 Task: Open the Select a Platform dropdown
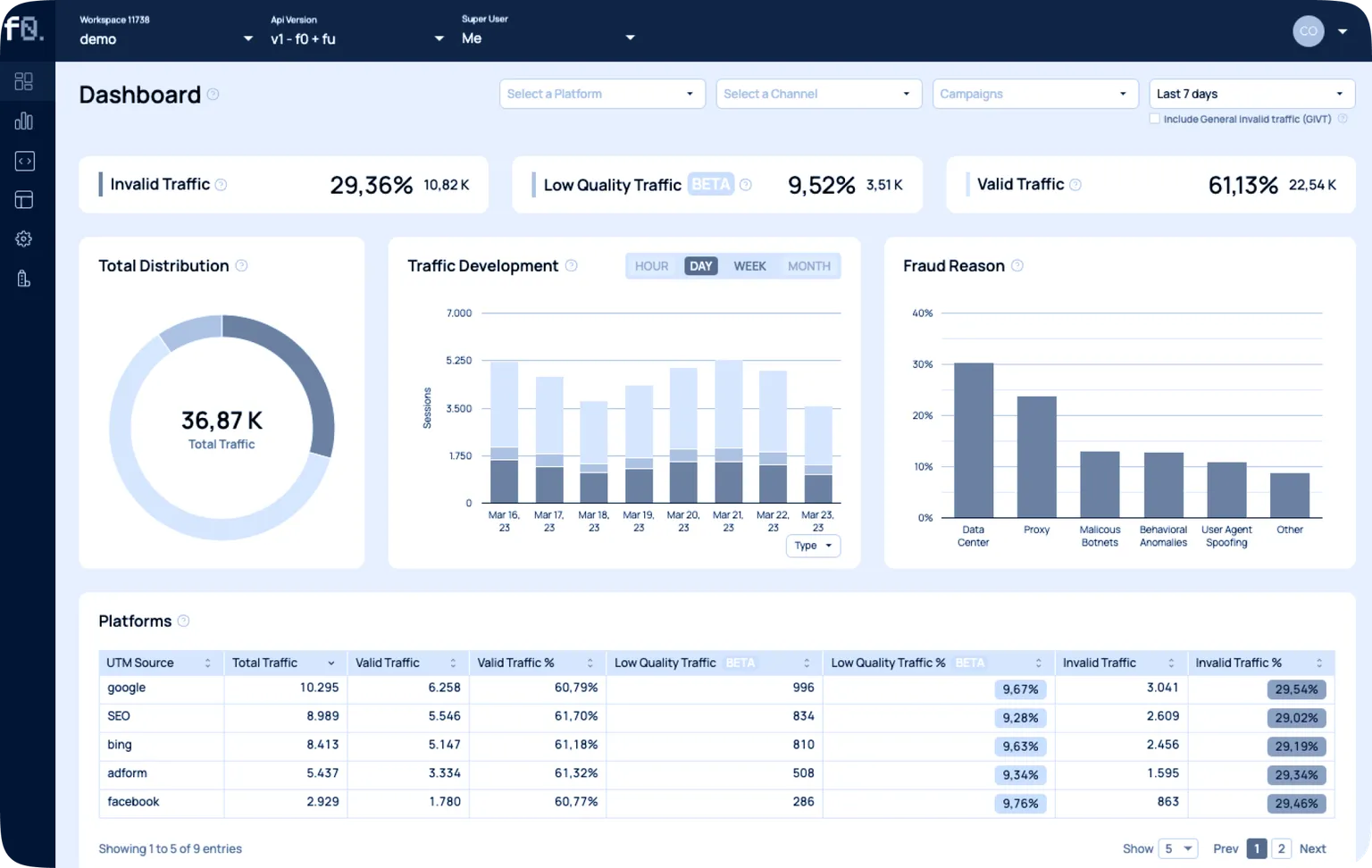click(602, 94)
